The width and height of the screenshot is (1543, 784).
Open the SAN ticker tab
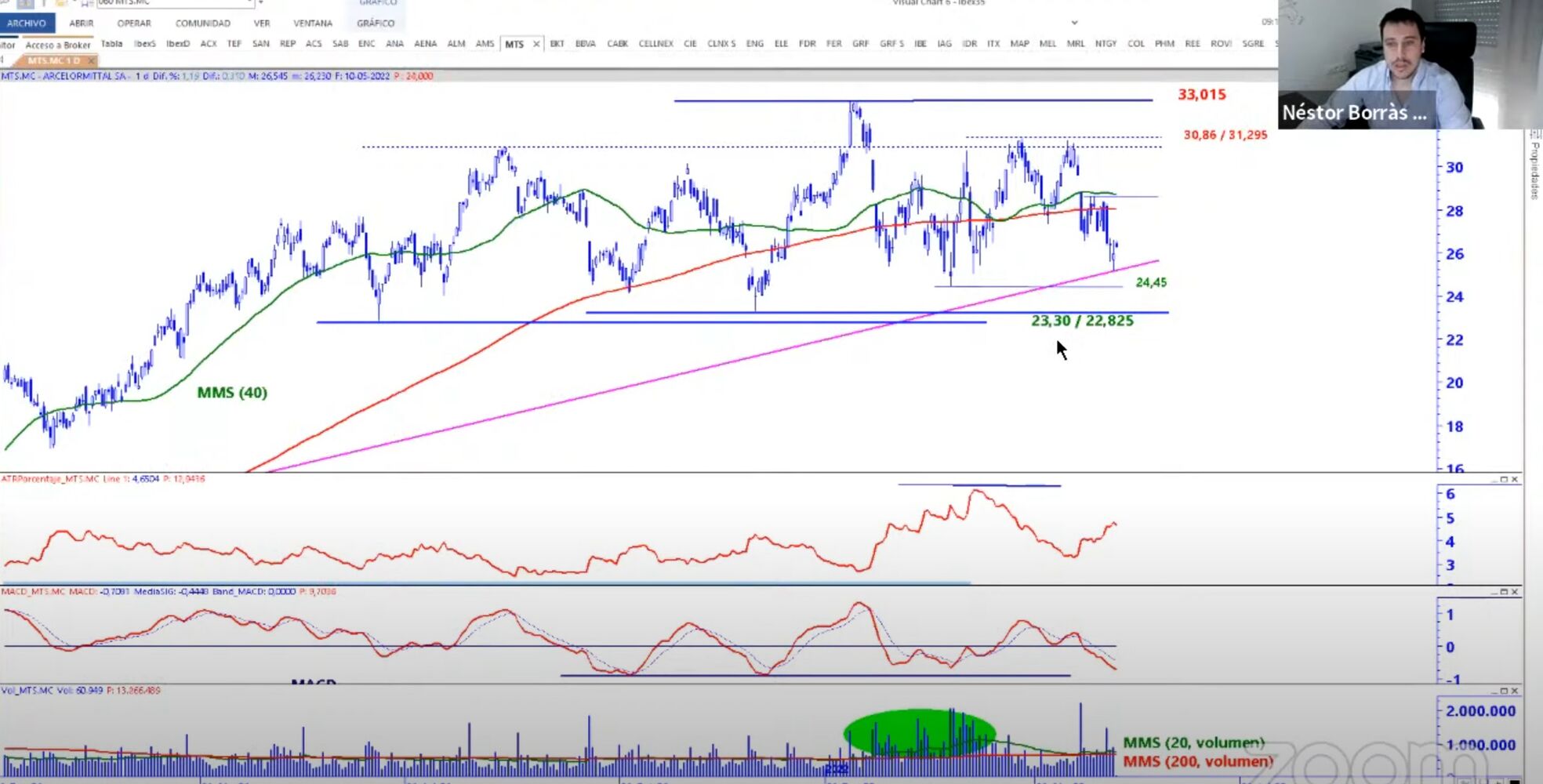[261, 44]
